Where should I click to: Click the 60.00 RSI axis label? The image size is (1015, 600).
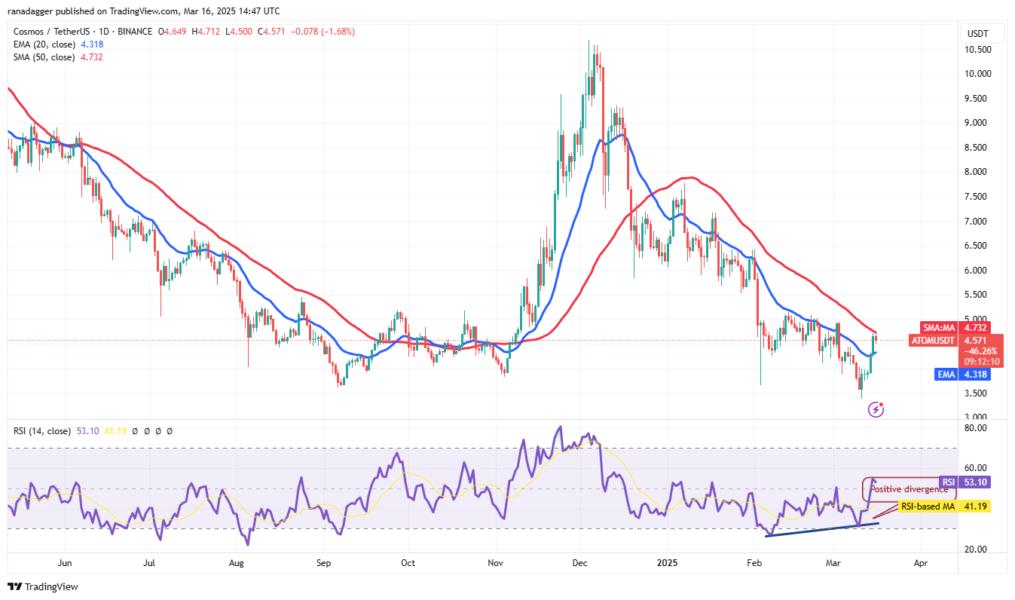click(x=977, y=468)
